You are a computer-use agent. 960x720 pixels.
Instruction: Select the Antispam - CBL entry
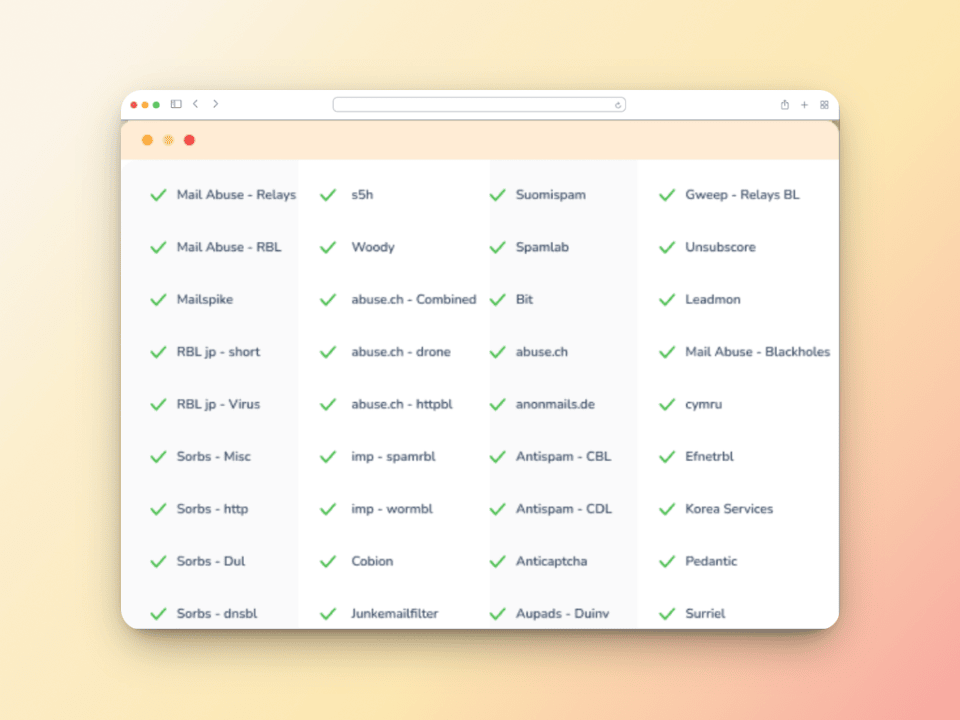tap(563, 457)
